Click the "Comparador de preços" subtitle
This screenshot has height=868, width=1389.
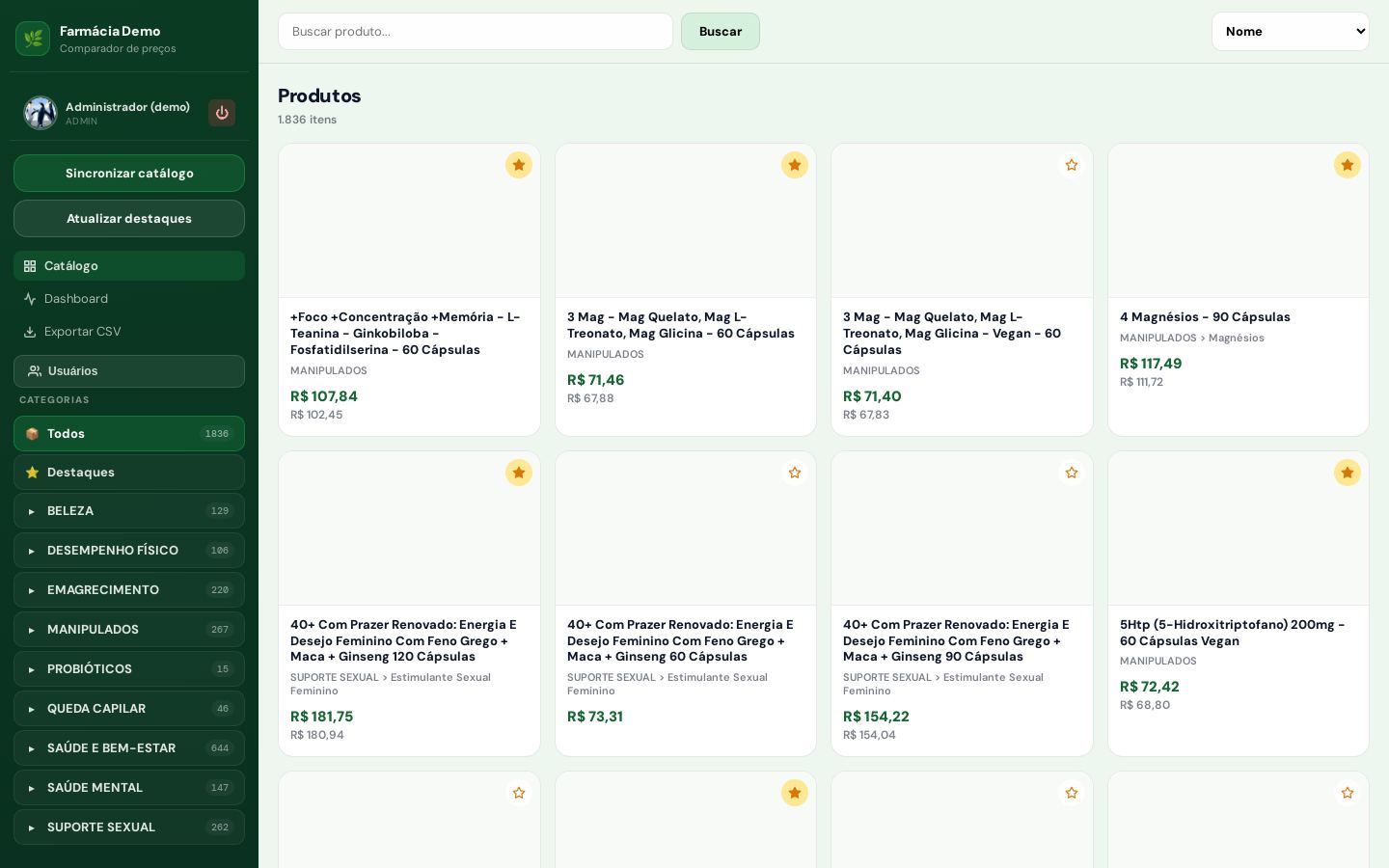click(118, 48)
